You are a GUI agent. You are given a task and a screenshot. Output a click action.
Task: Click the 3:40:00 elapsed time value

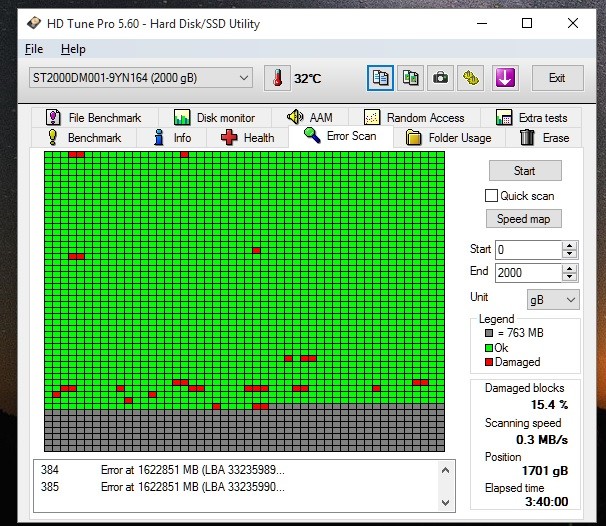546,502
